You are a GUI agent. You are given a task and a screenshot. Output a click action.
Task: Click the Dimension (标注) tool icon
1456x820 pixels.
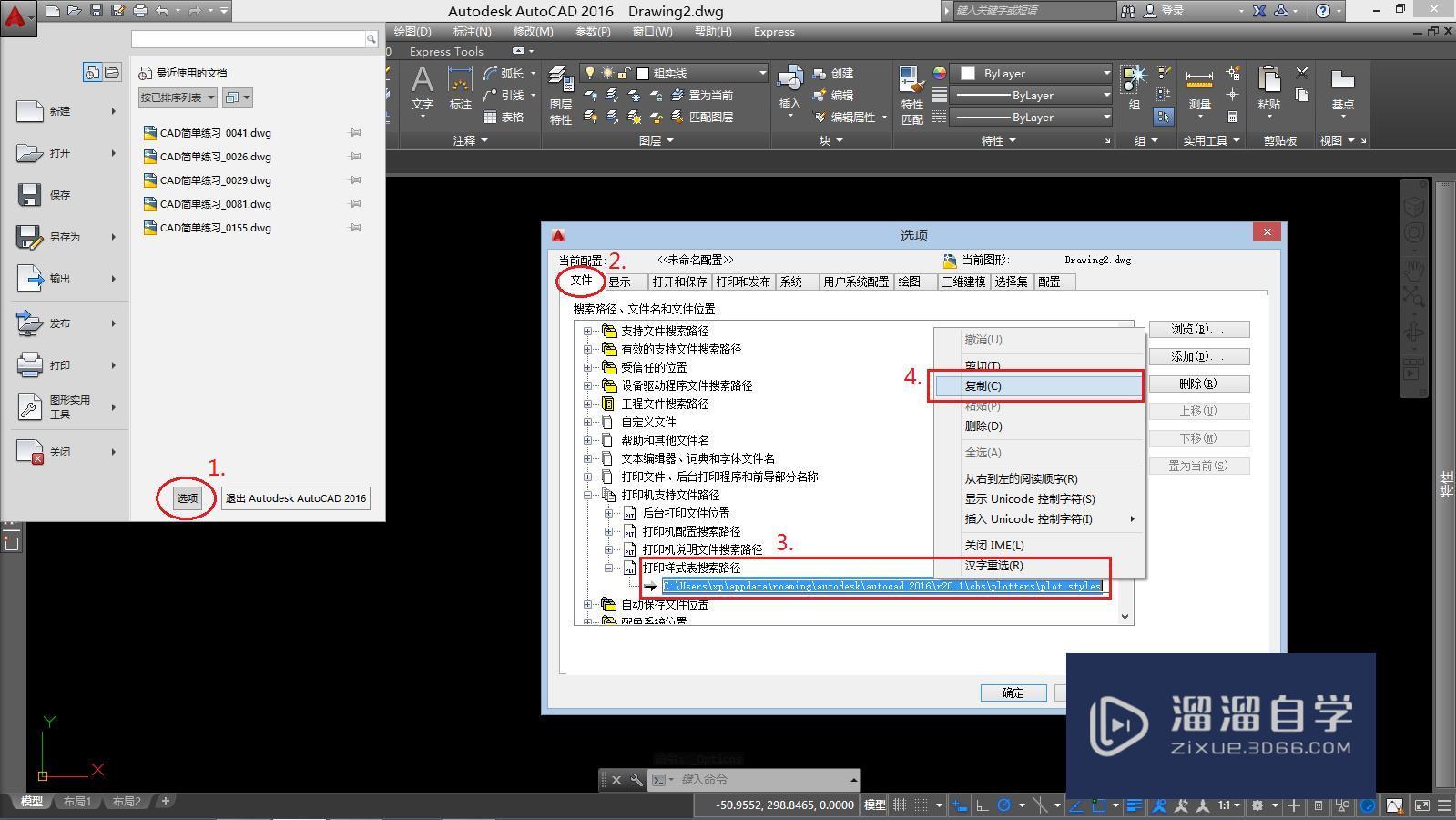click(460, 81)
